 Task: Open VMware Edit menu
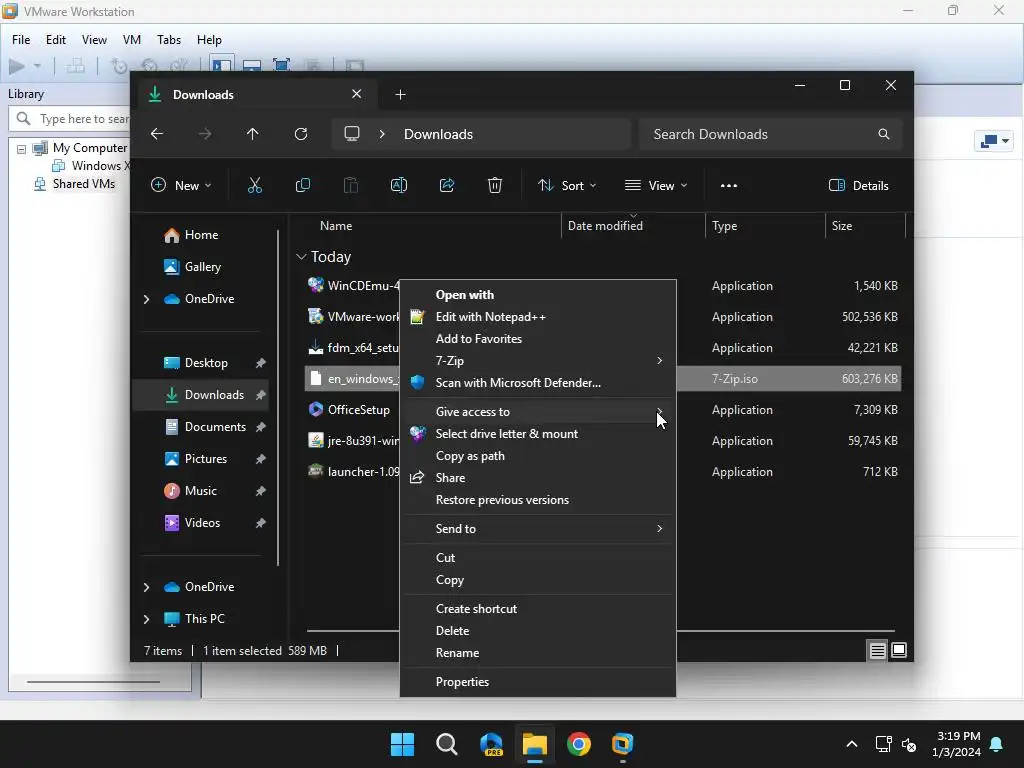pos(56,40)
